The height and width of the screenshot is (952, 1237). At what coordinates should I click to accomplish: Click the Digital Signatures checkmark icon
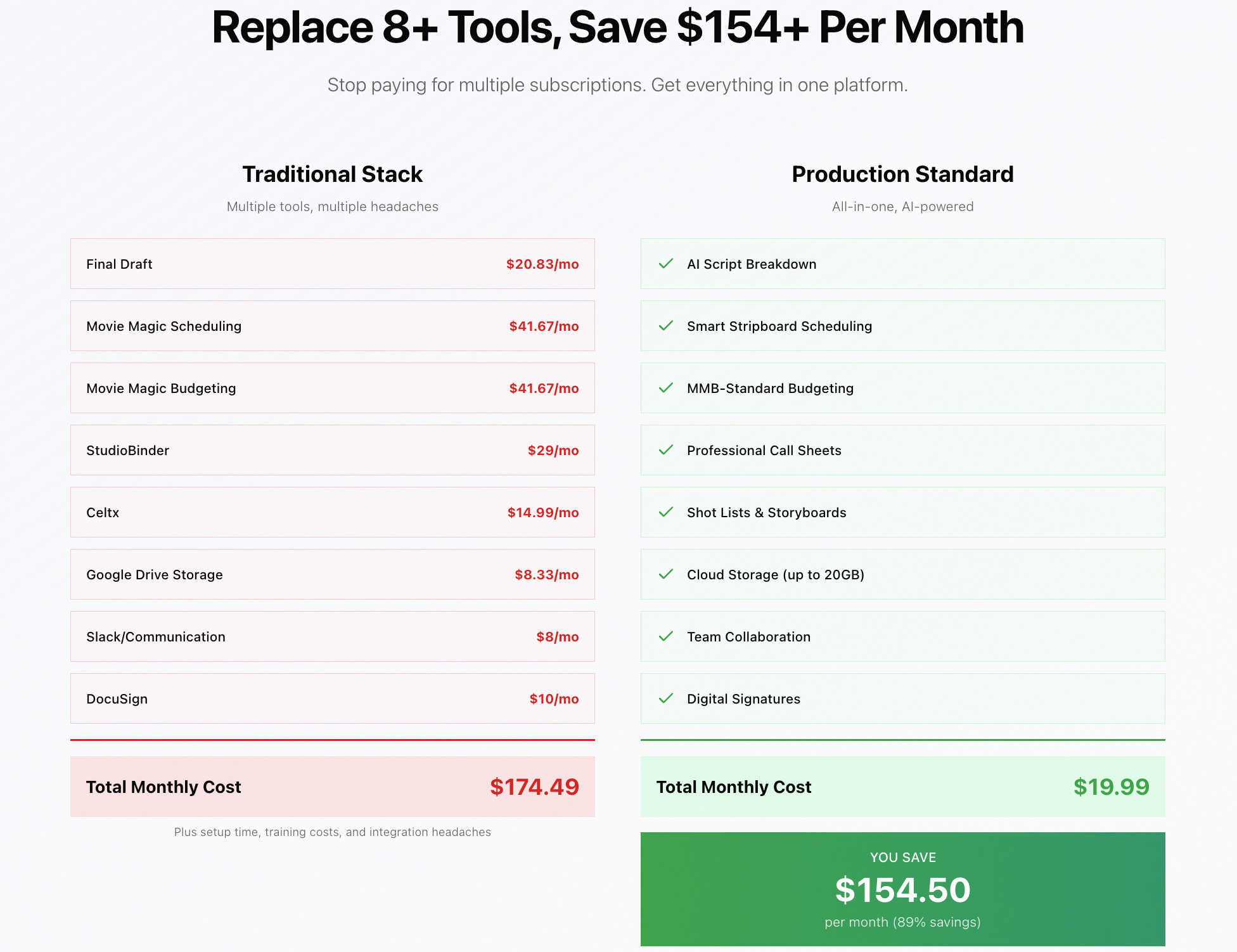click(665, 698)
